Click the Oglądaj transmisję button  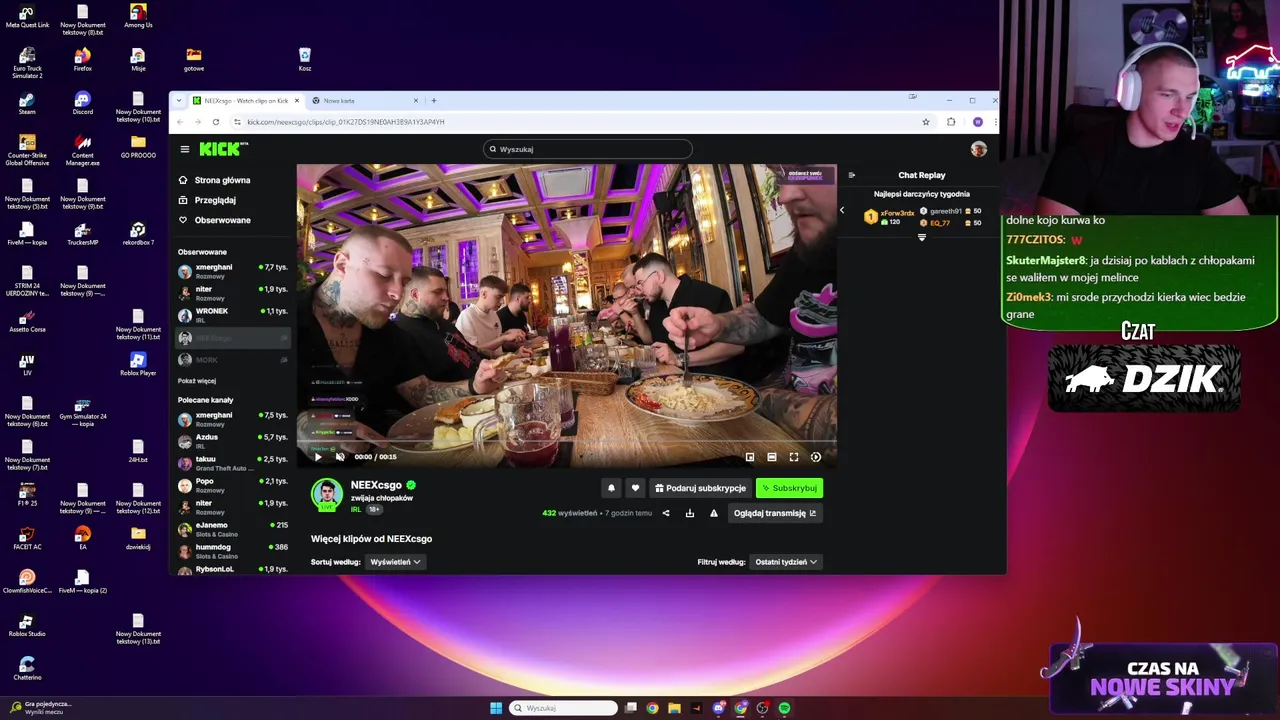(775, 513)
